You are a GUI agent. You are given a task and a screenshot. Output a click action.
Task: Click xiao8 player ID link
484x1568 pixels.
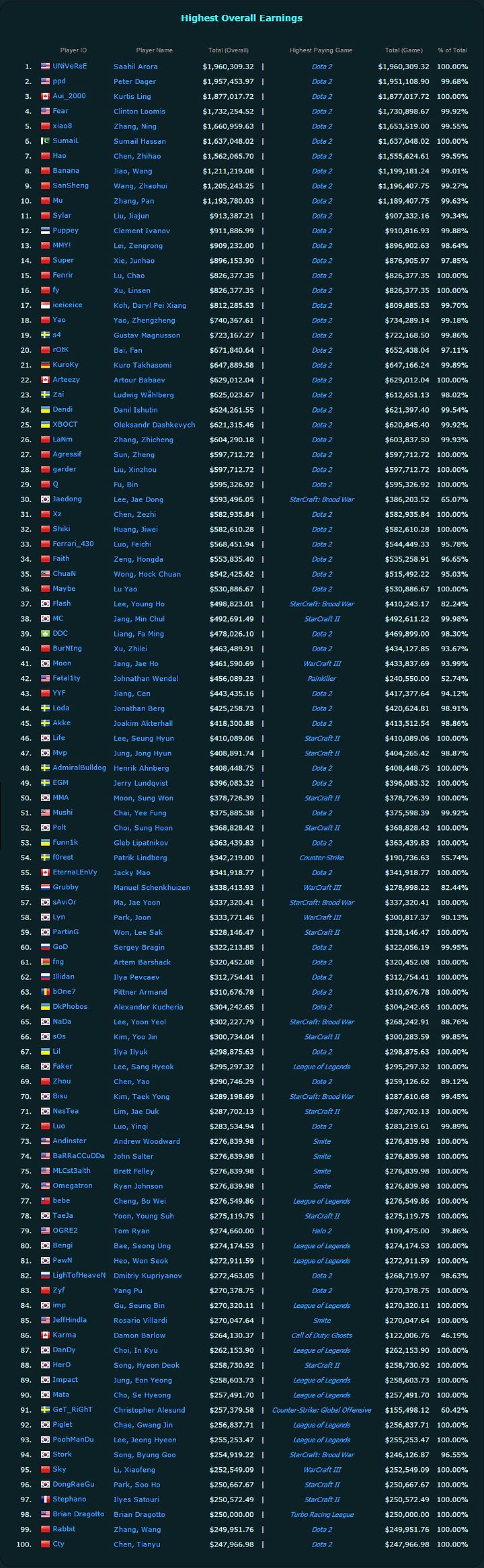pyautogui.click(x=63, y=126)
